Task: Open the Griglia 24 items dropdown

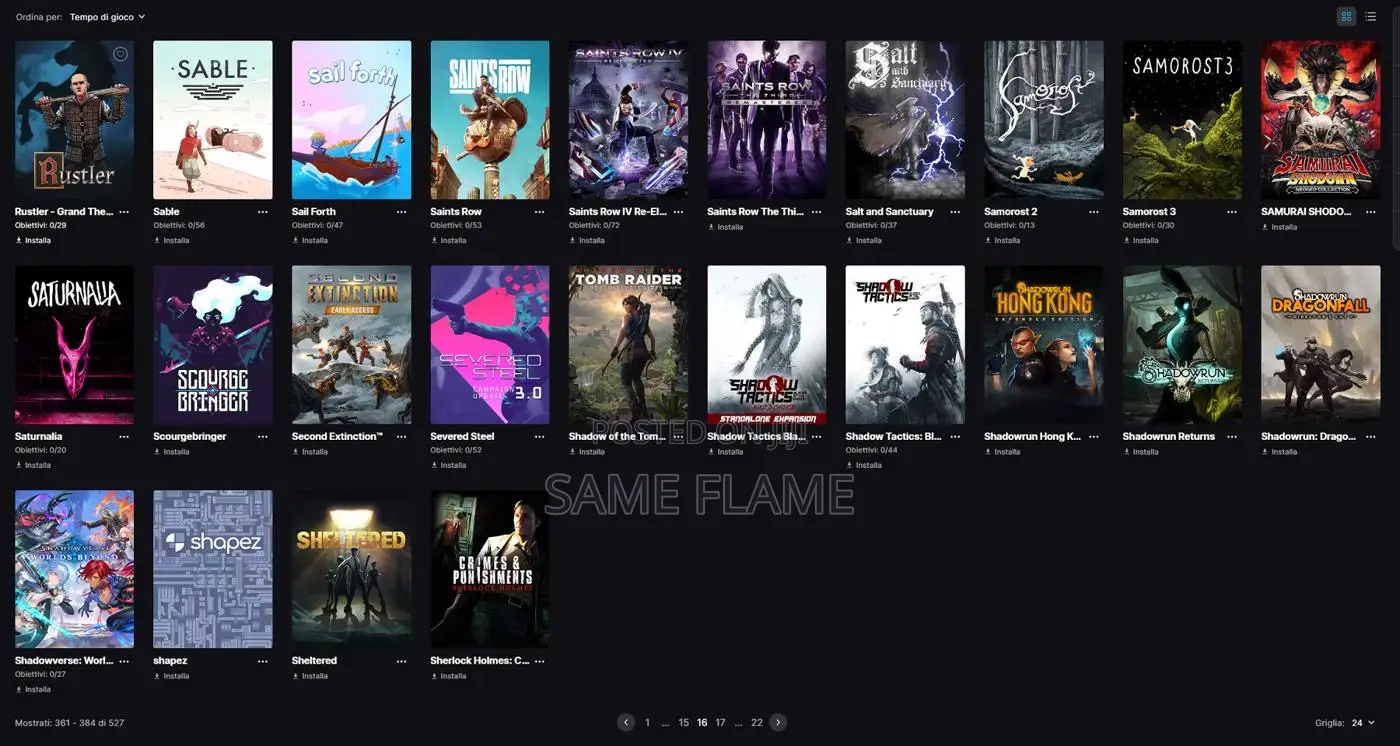Action: [1363, 723]
